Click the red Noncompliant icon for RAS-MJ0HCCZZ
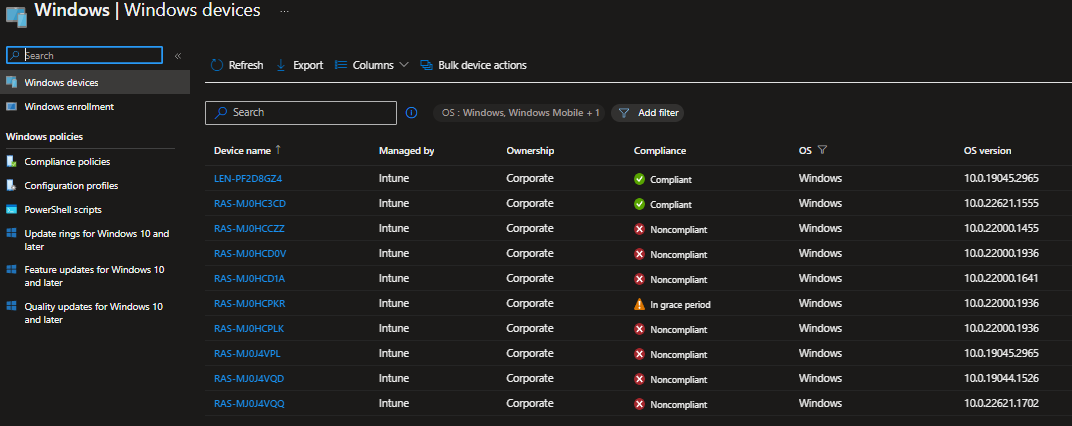Image resolution: width=1072 pixels, height=426 pixels. [639, 229]
